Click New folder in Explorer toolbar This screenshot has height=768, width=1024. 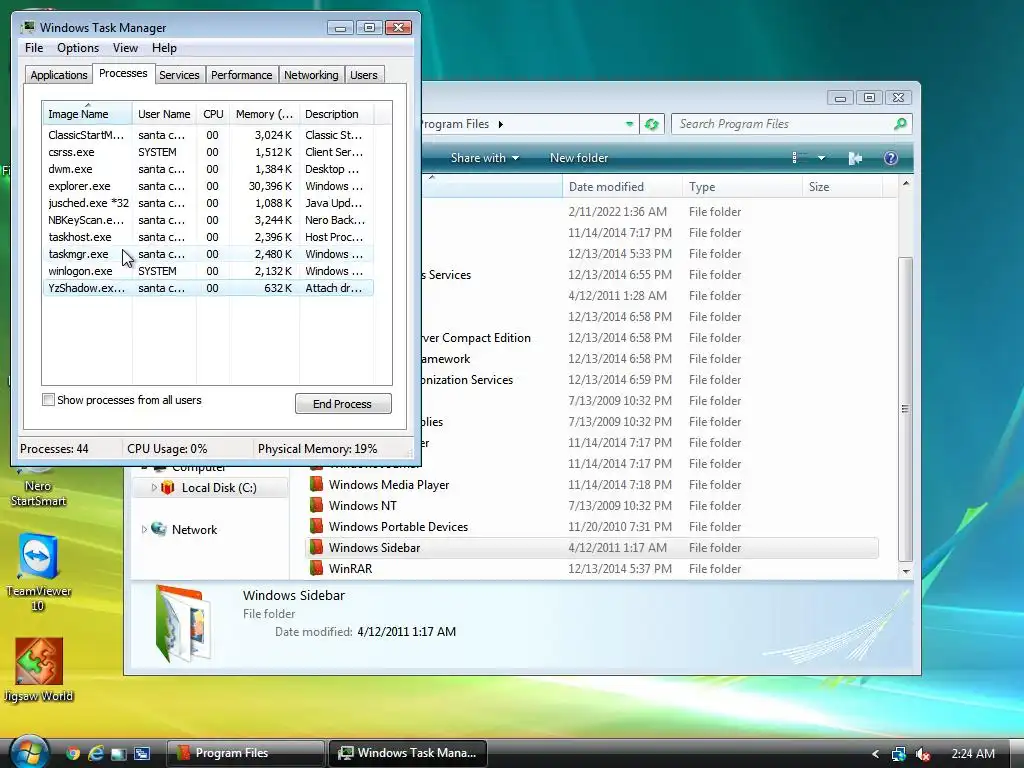tap(579, 158)
